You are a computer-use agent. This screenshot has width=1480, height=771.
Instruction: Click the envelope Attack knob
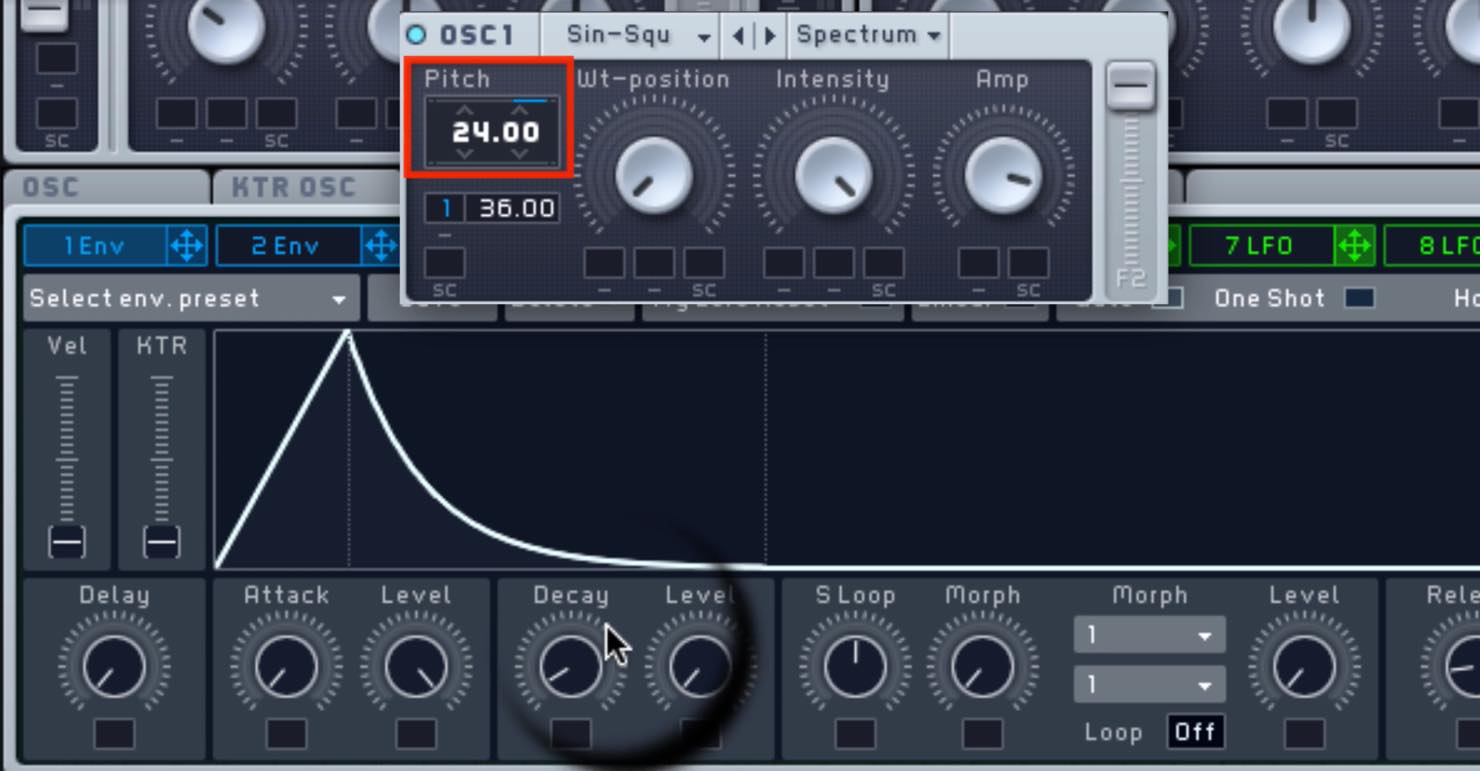click(286, 667)
